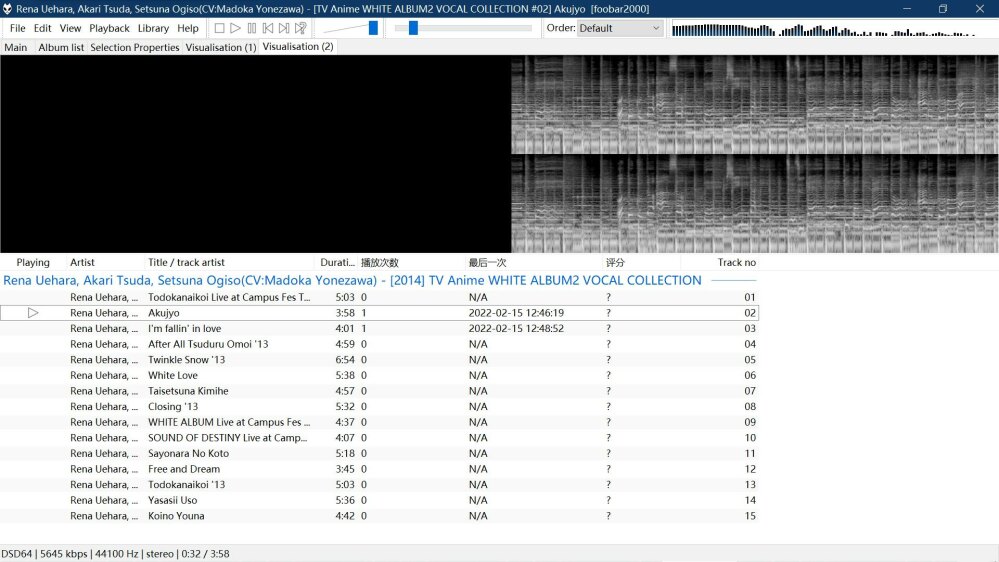This screenshot has width=999, height=562.
Task: Select track WHITE ALBUM Live at Campus Fes
Action: point(379,422)
